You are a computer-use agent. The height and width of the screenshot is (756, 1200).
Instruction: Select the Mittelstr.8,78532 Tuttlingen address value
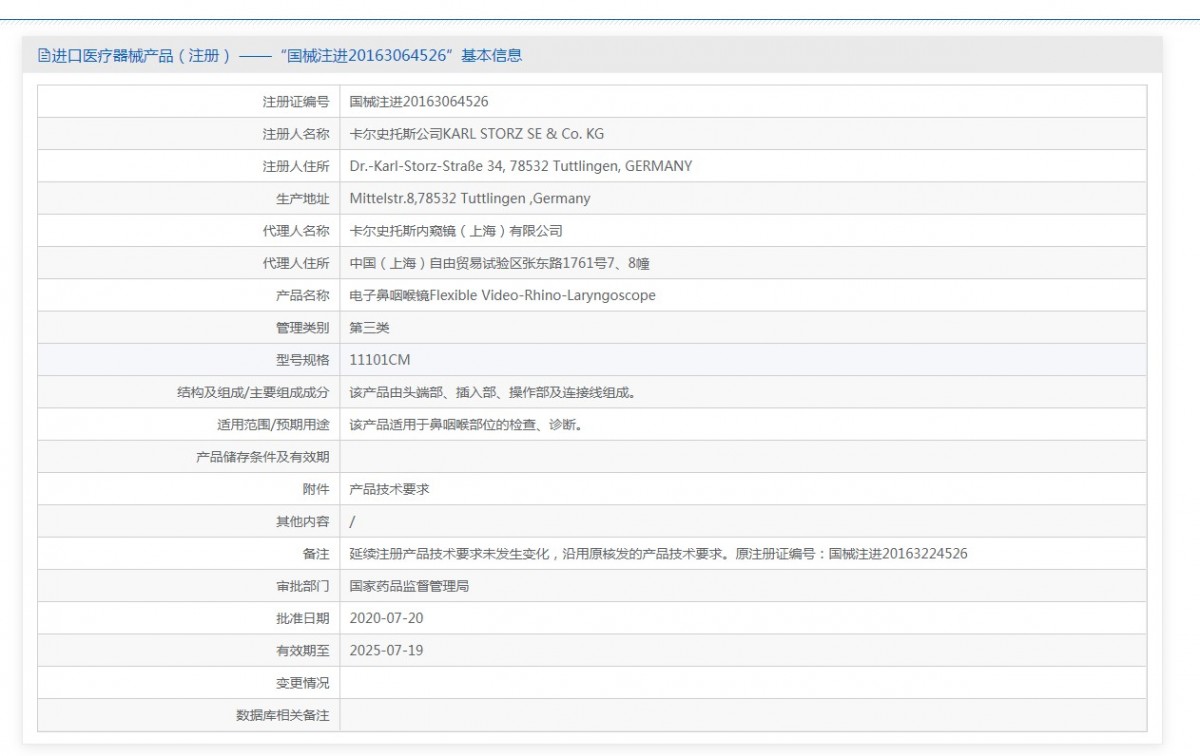coord(469,198)
